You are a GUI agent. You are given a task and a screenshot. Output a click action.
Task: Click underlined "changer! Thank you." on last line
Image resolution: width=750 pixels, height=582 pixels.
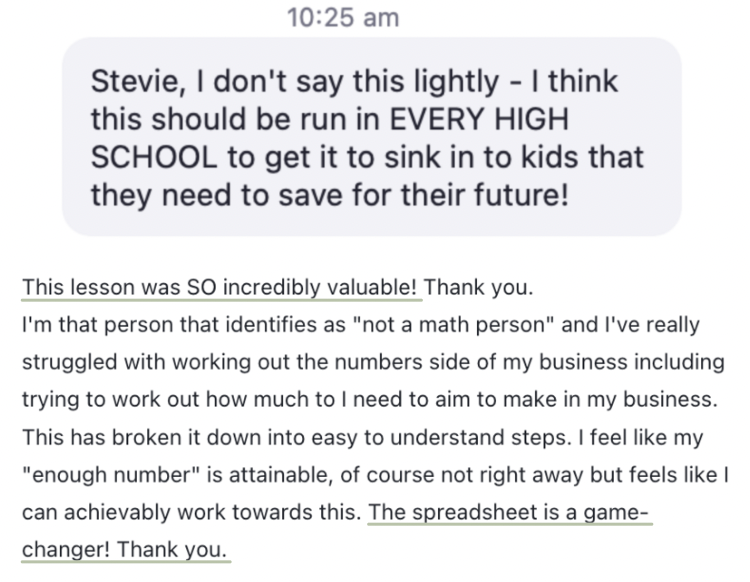125,549
